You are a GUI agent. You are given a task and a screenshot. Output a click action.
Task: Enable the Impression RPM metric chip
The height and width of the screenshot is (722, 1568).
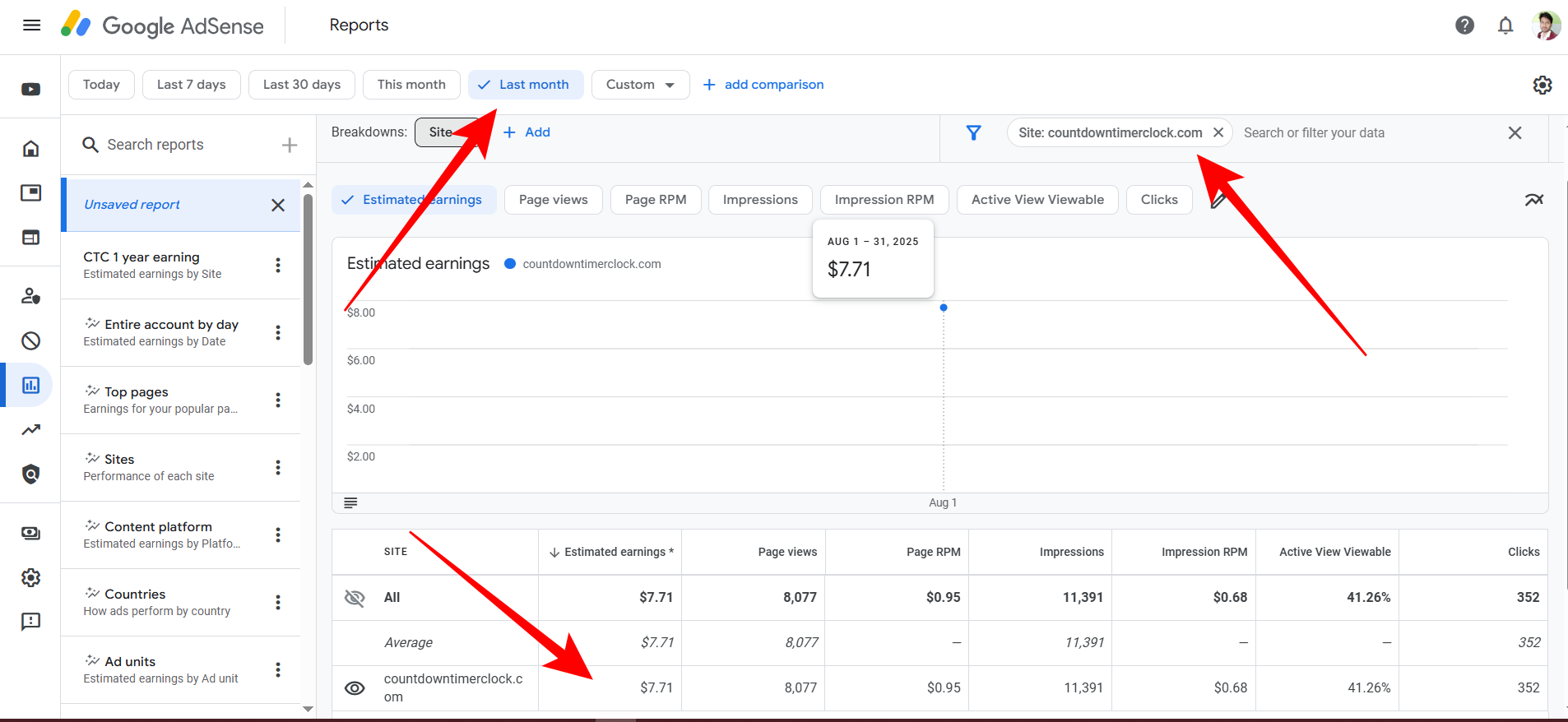[x=884, y=200]
